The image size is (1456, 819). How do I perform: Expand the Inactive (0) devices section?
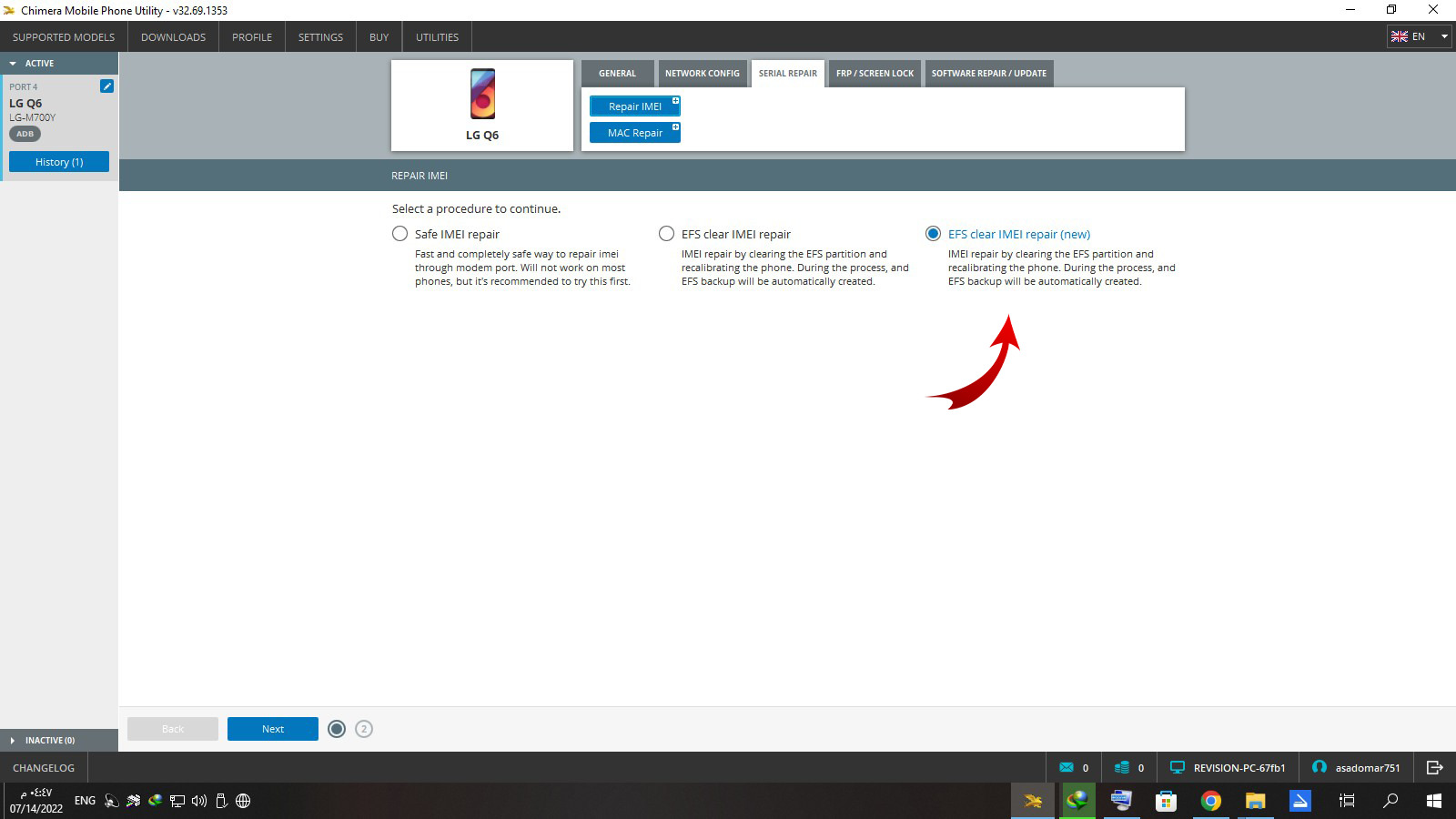59,741
